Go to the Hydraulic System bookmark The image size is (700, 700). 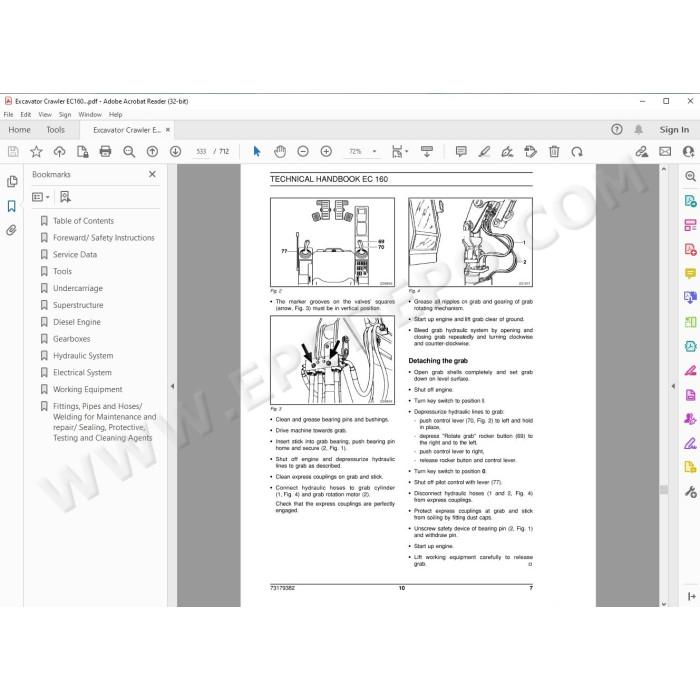83,356
